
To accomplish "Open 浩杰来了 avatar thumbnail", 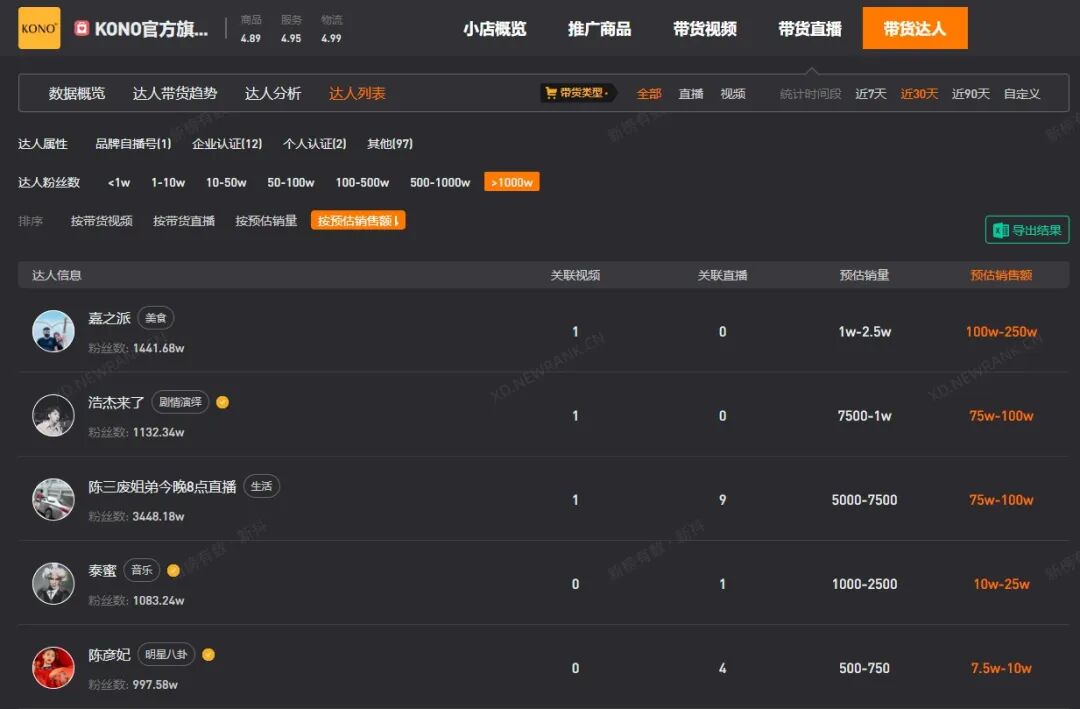I will tap(53, 415).
